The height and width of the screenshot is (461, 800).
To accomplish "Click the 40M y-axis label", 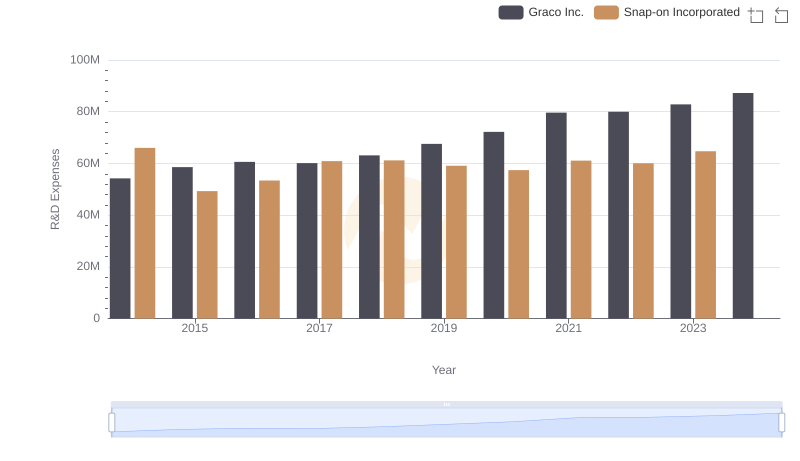I will pos(88,215).
